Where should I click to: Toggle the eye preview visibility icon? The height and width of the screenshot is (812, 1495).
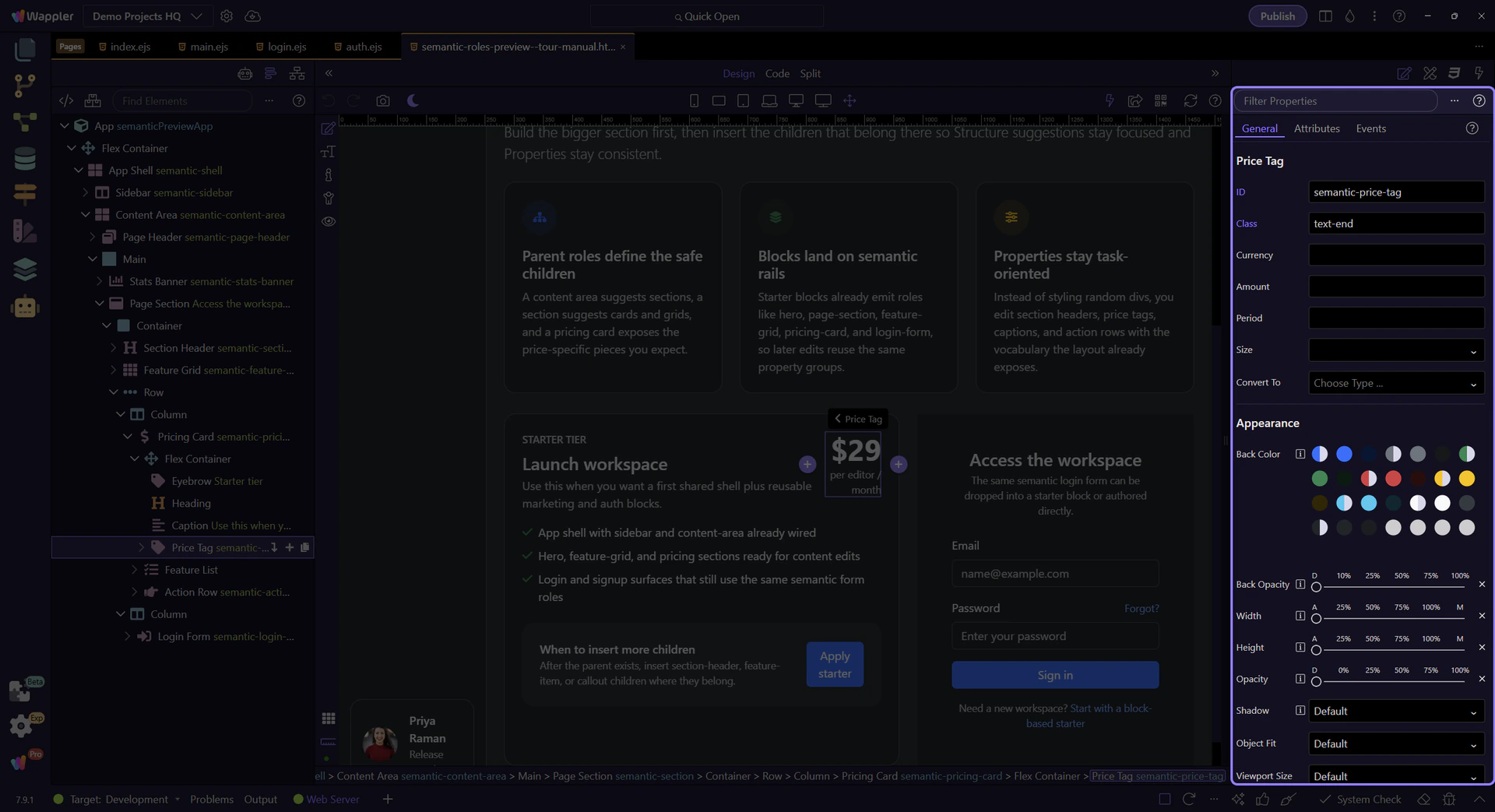tap(329, 221)
